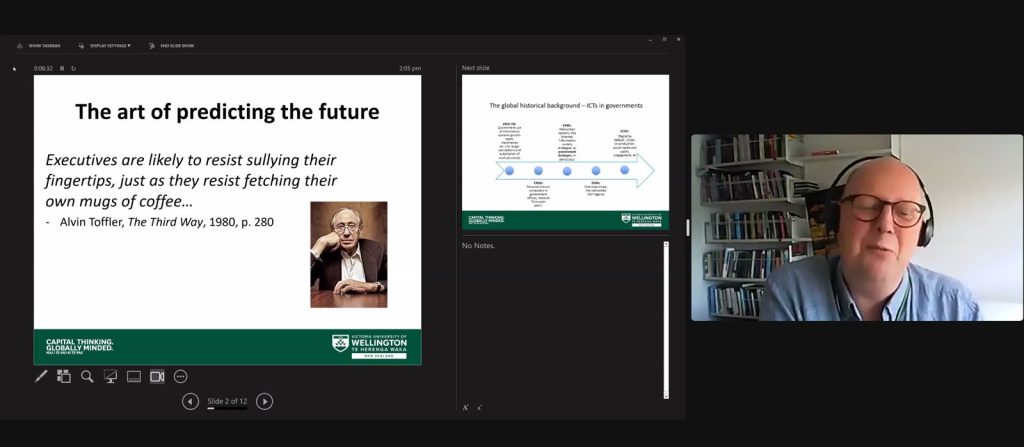Click Show Taskbar
1024x447 pixels.
coord(40,45)
